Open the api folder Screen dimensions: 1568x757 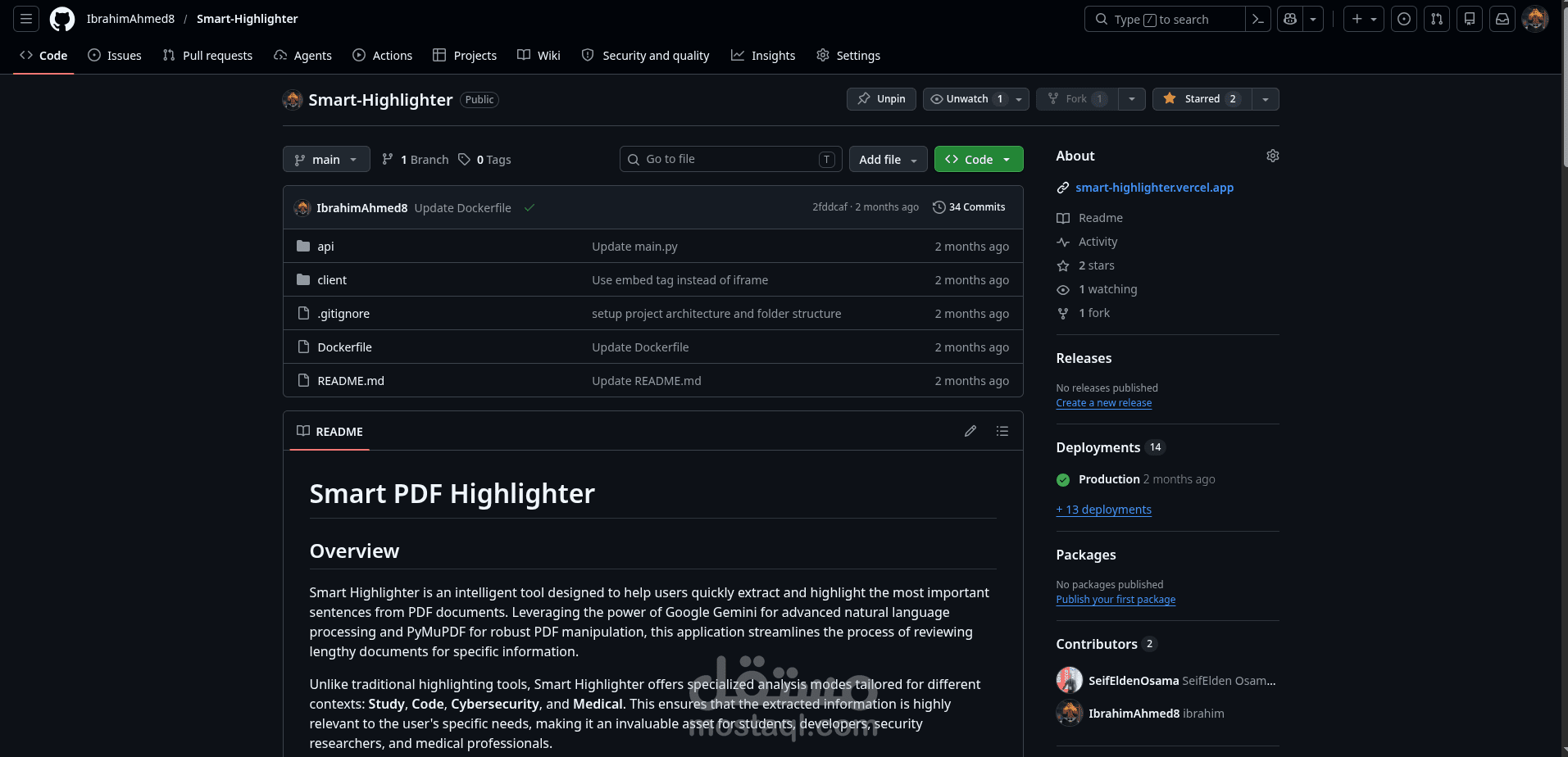325,247
